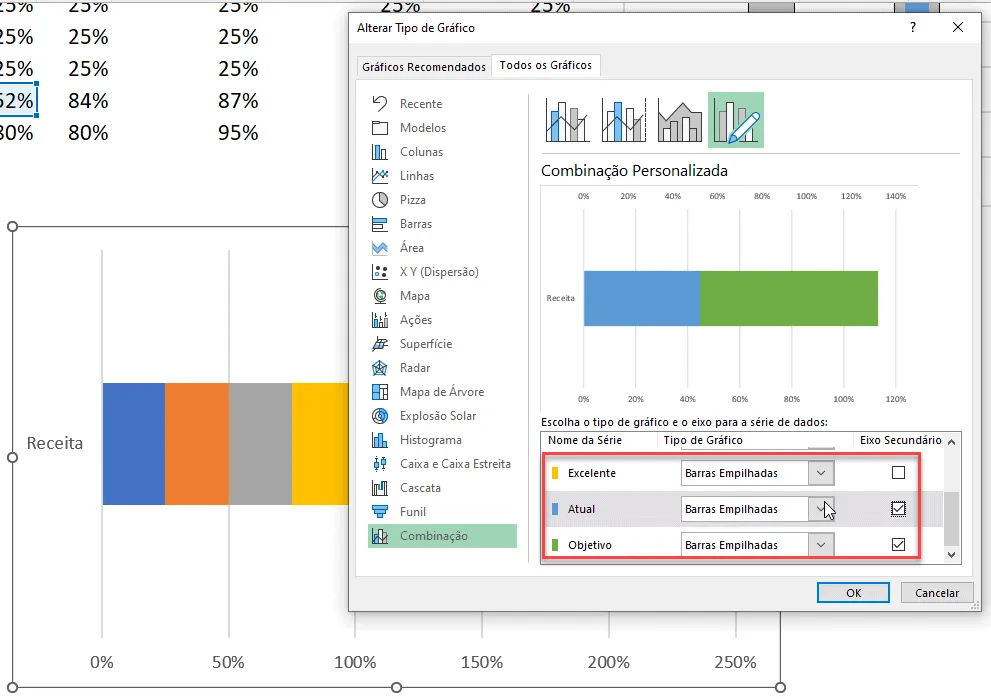The height and width of the screenshot is (699, 991).
Task: Uncheck secondary axis for Objetivo series
Action: [898, 545]
